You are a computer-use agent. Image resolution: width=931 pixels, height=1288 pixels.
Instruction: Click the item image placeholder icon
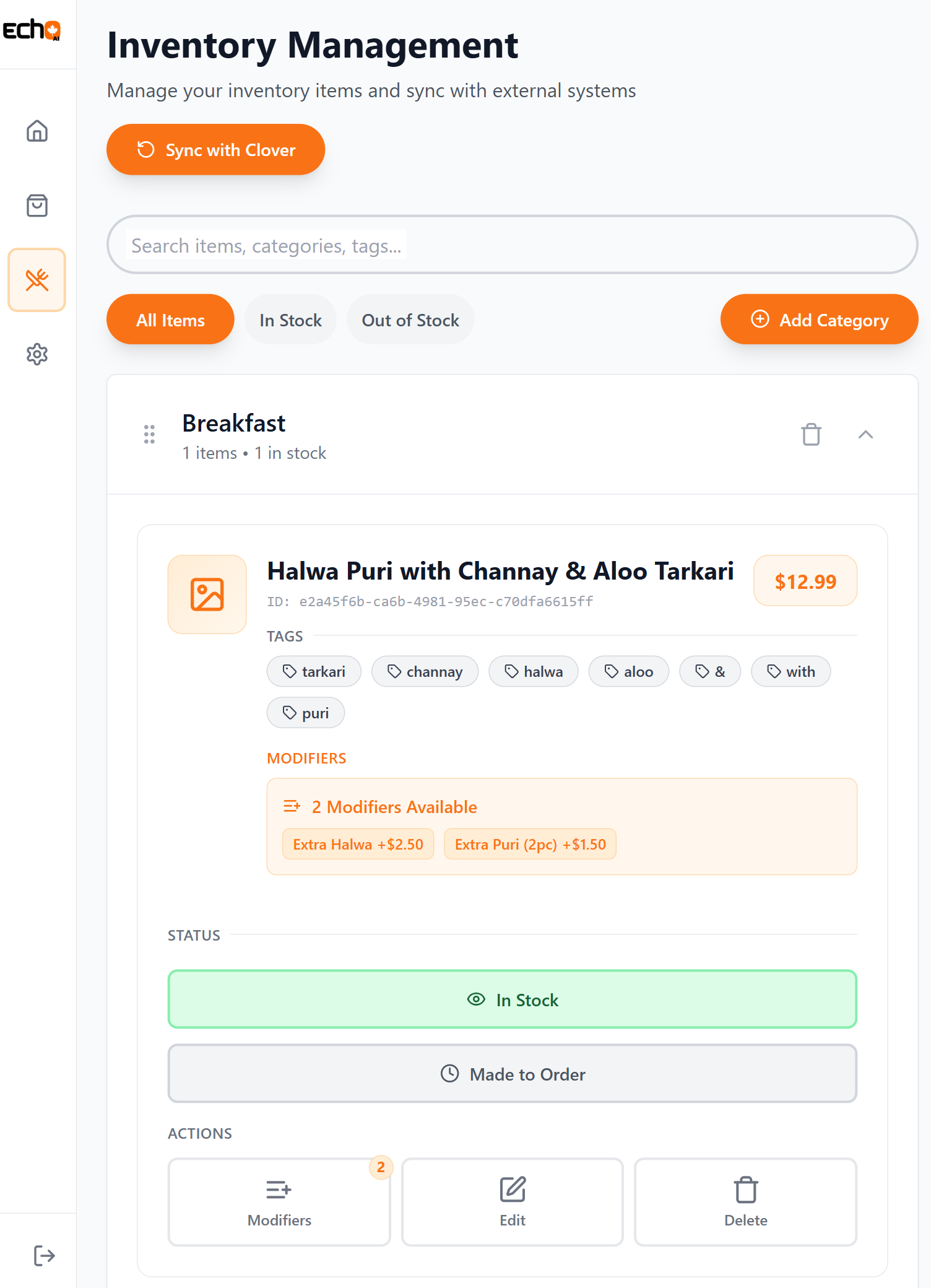pos(207,594)
